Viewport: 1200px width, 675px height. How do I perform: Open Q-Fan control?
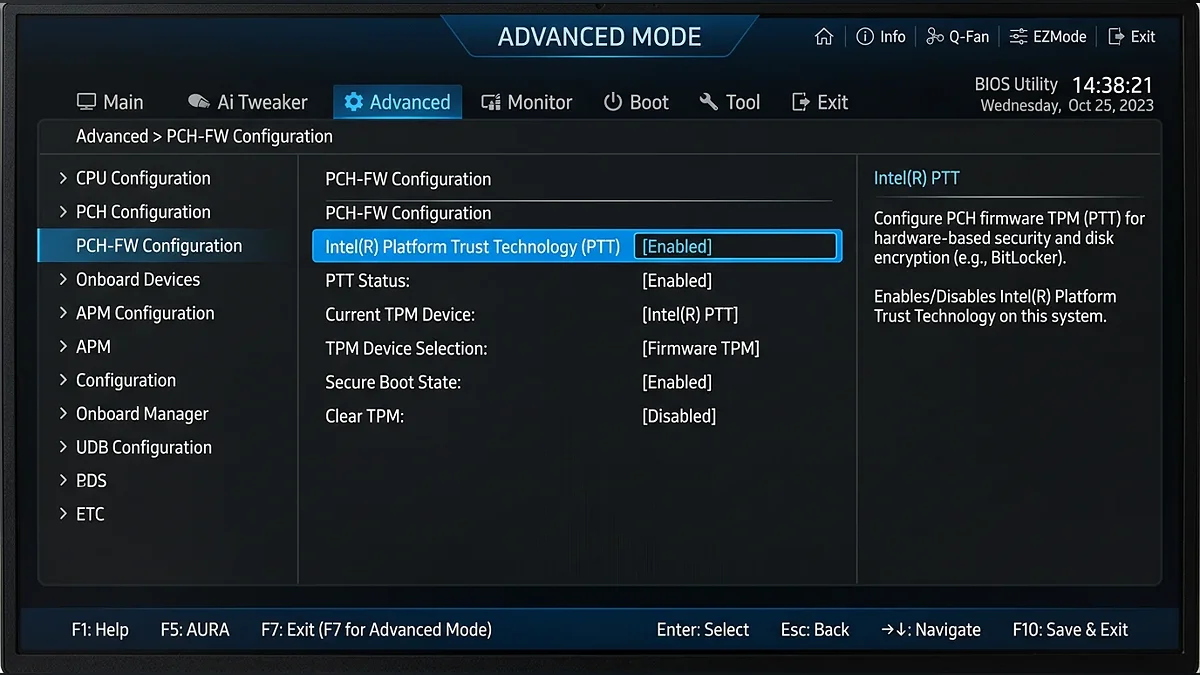pyautogui.click(x=958, y=37)
